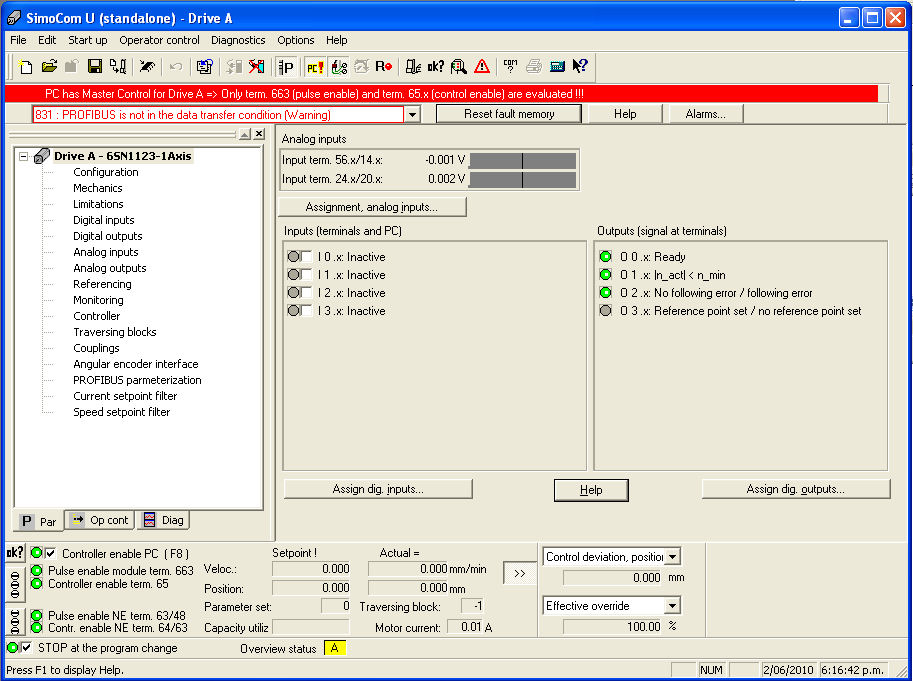Click the ok? icon beside Controller enable PC
This screenshot has height=681, width=913.
[x=15, y=553]
